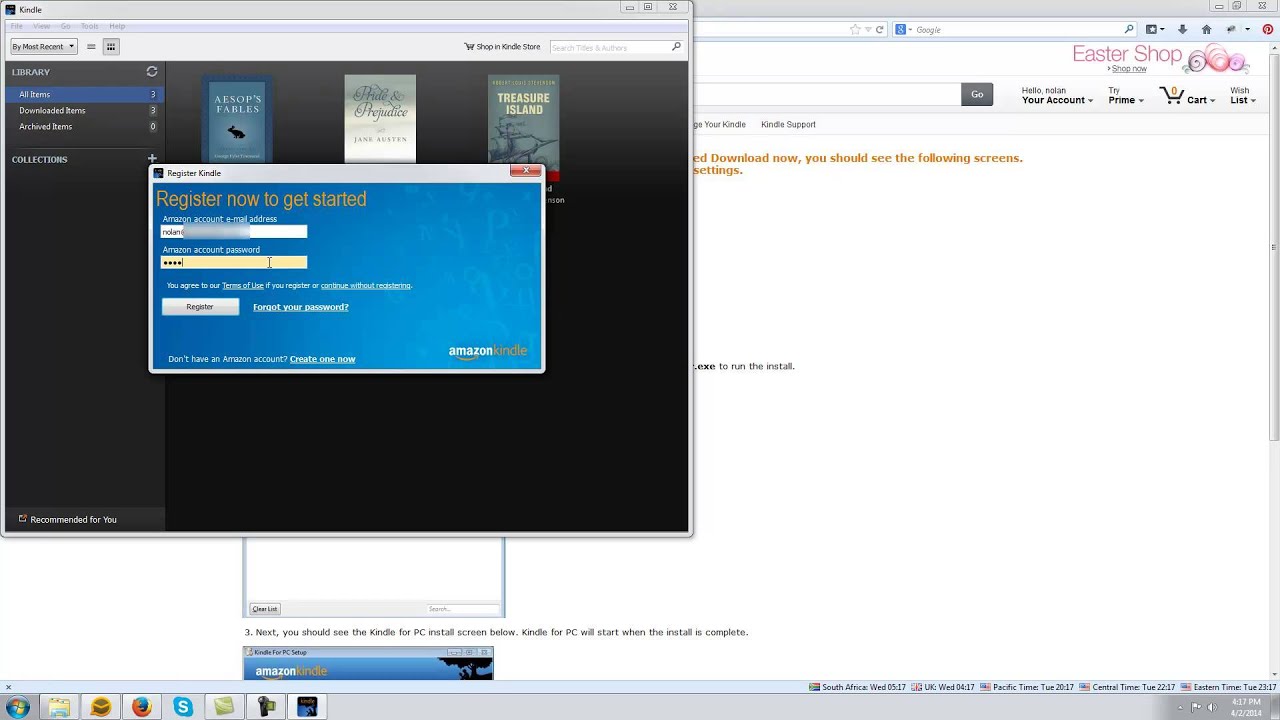Open Firefox downloads arrow icon

(x=1182, y=30)
